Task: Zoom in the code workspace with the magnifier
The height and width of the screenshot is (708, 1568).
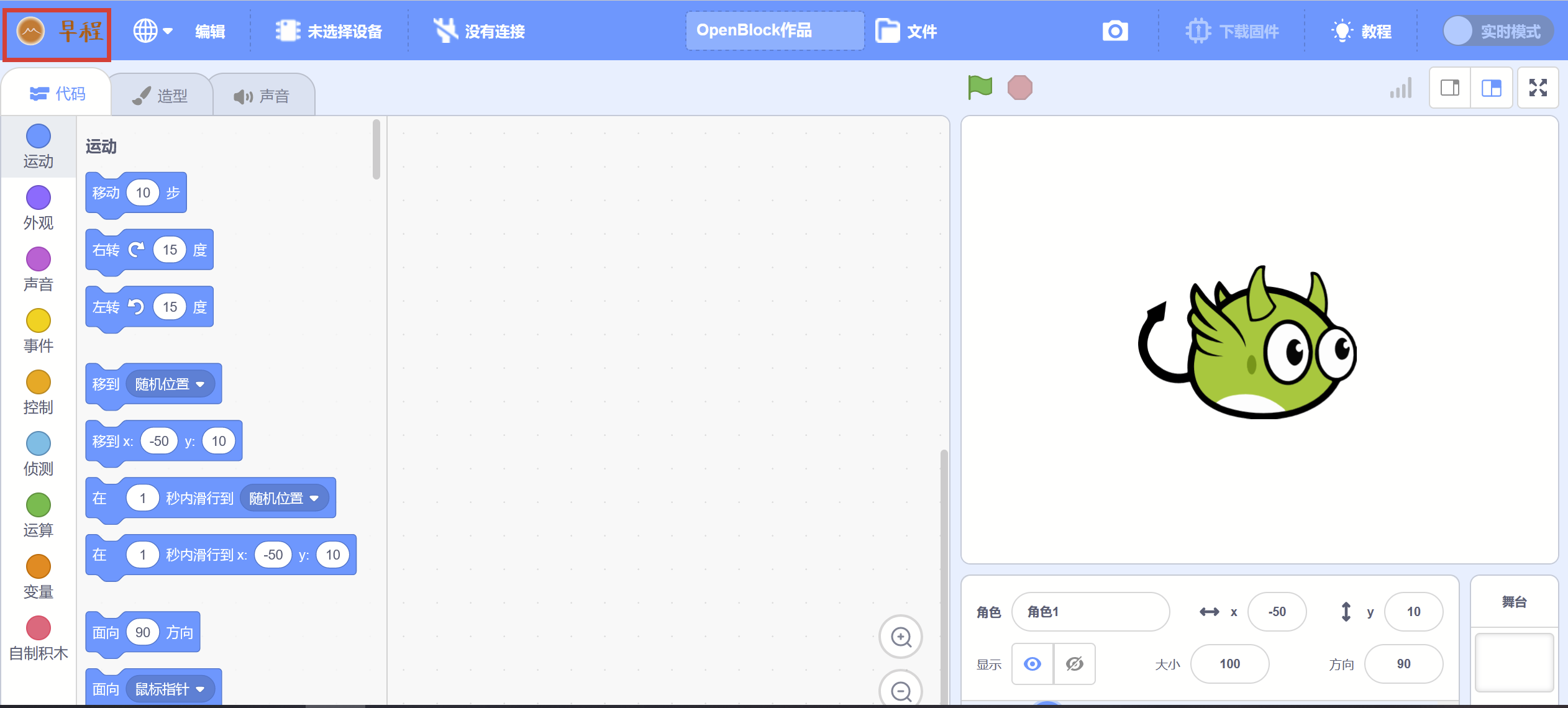Action: pos(900,637)
